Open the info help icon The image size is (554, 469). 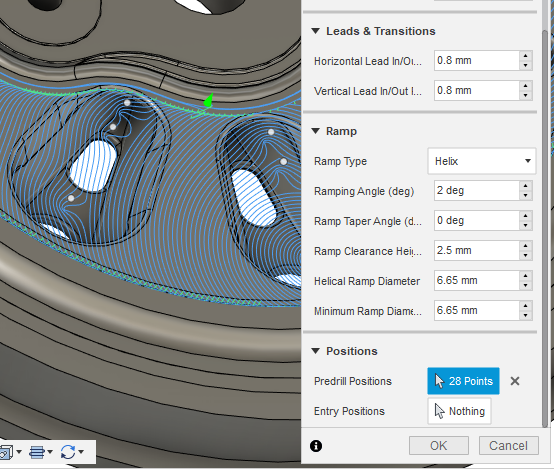[316, 446]
